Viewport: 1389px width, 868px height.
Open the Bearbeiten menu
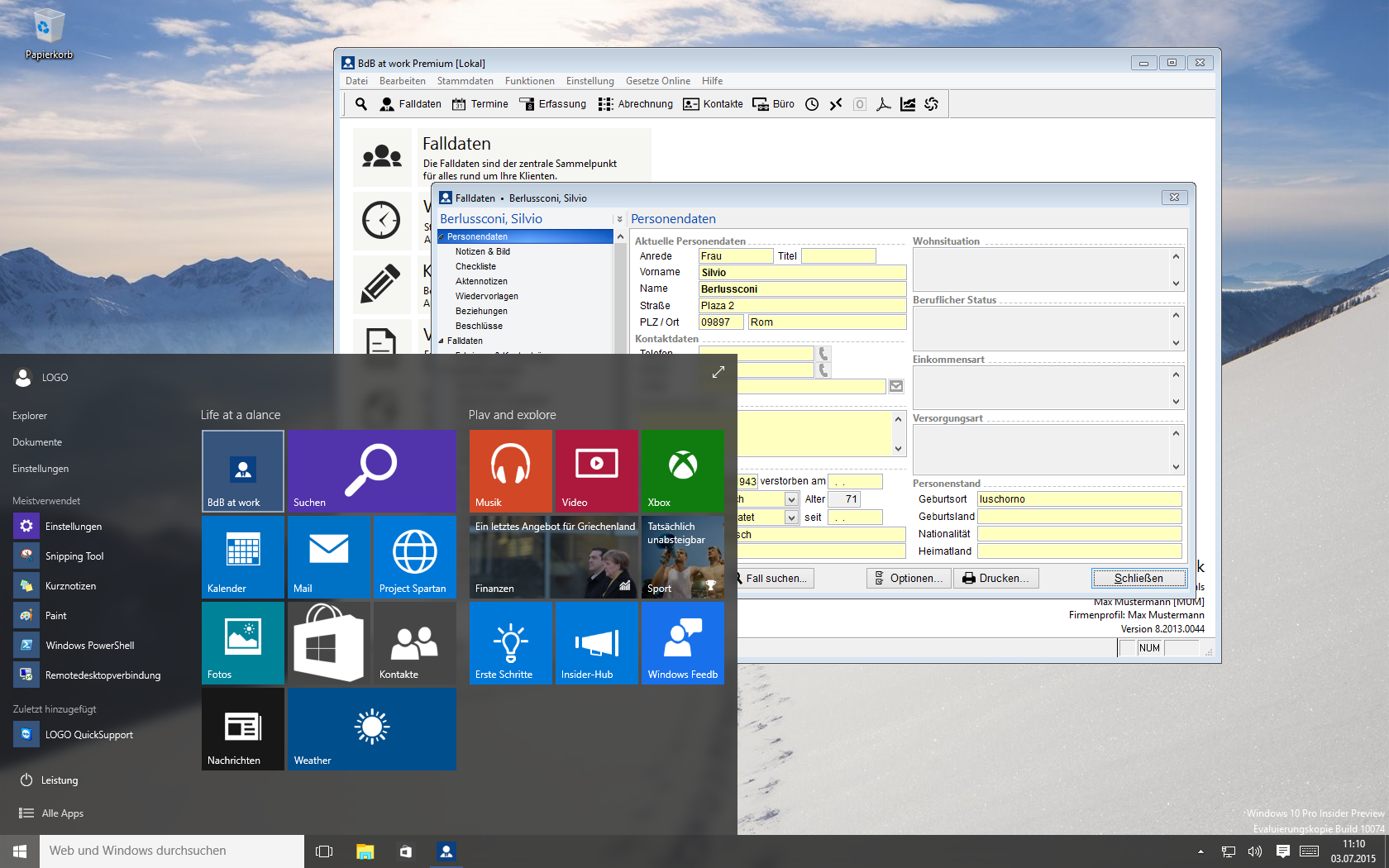point(403,81)
